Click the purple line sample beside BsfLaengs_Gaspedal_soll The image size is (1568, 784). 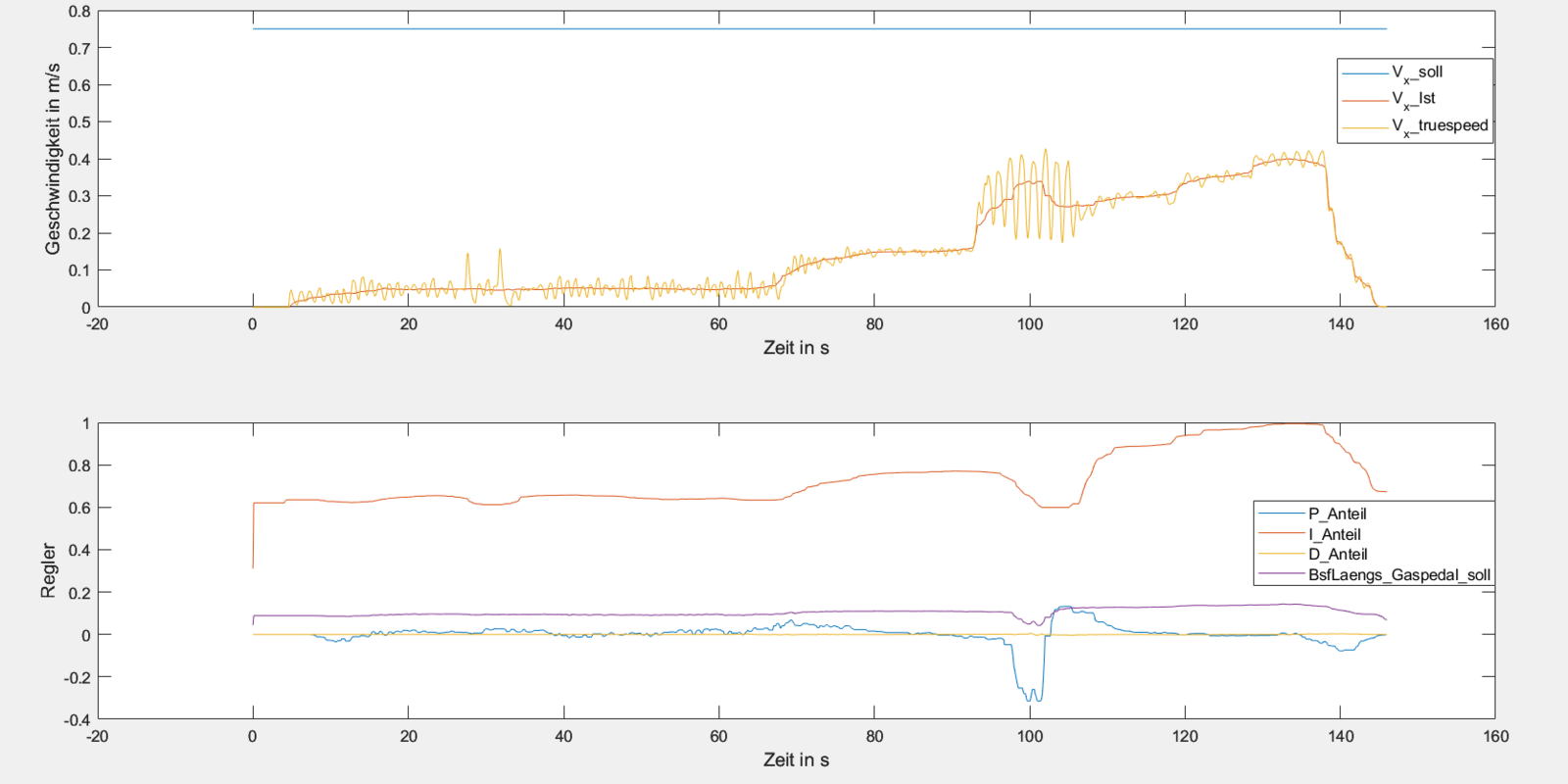tap(1281, 574)
